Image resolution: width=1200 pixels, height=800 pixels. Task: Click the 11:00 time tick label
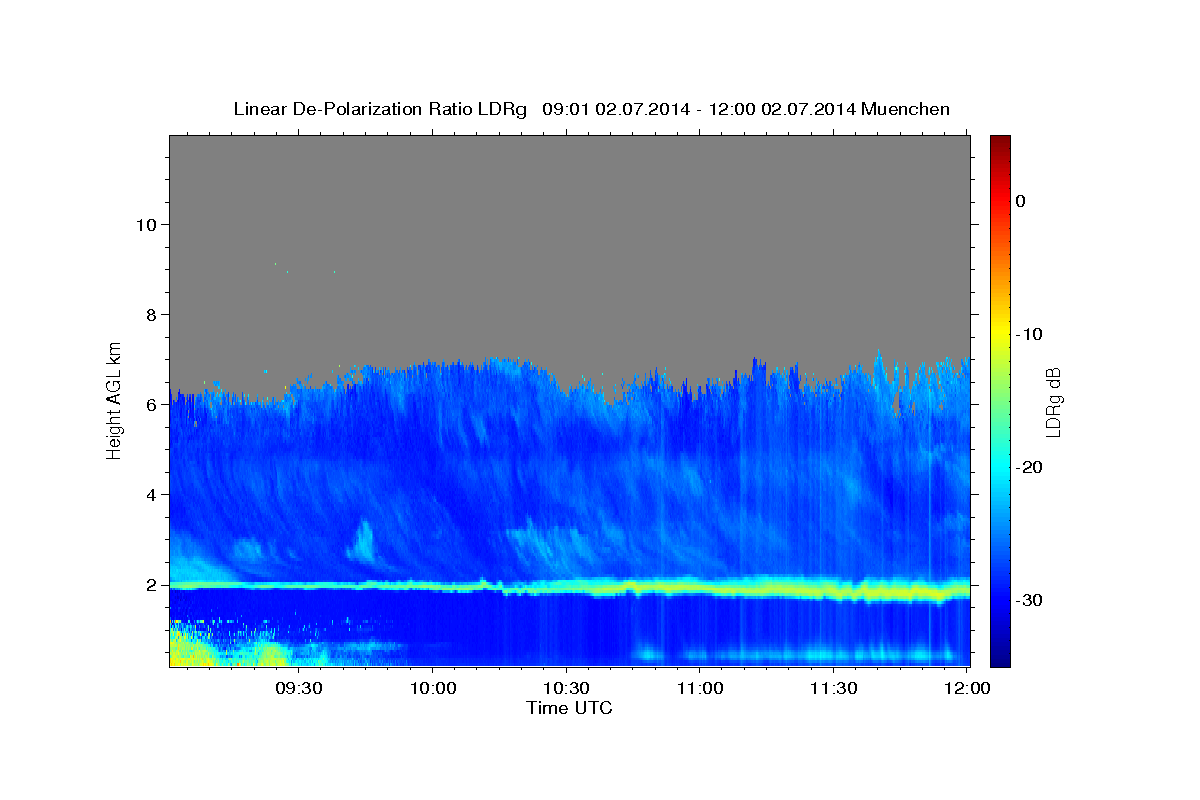[700, 688]
